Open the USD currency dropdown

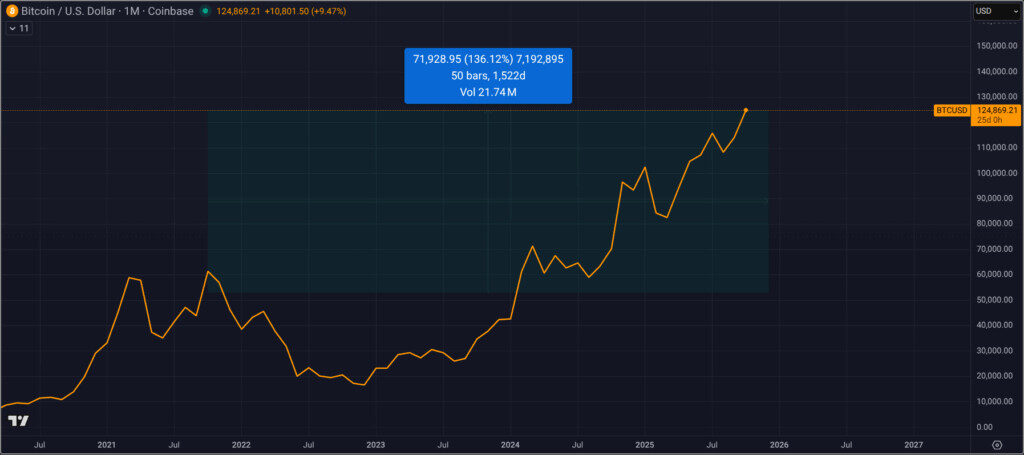[x=996, y=11]
